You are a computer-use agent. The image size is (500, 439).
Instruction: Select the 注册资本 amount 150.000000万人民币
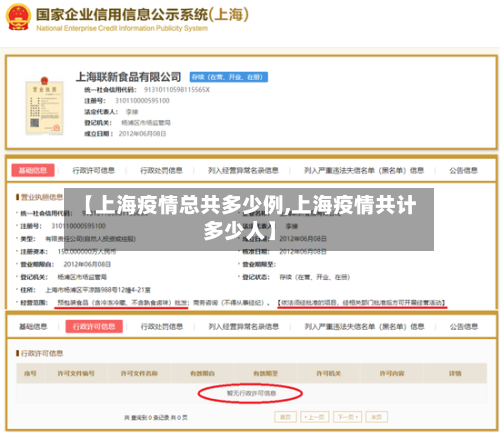pos(87,251)
